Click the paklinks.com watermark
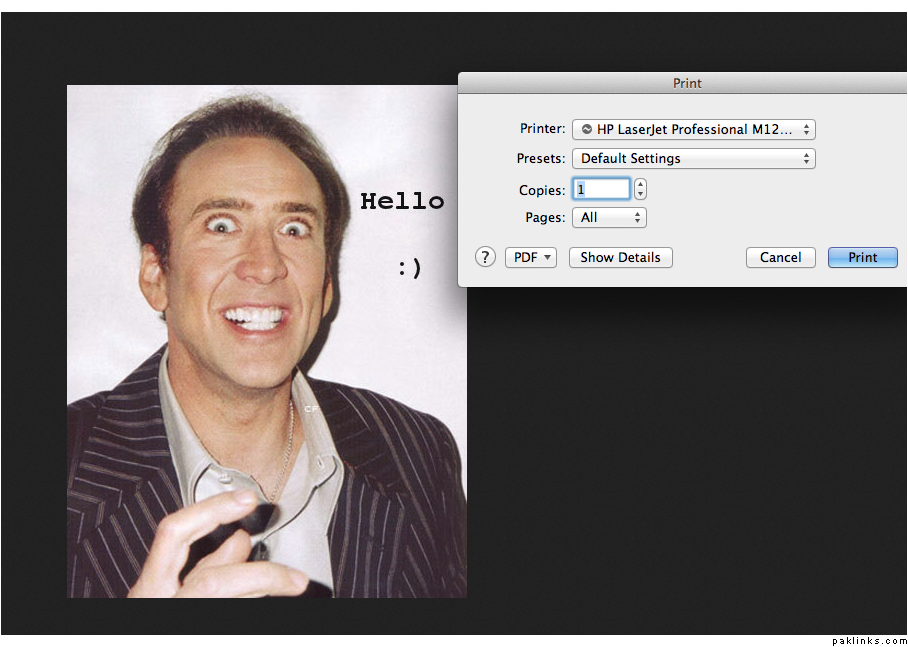The height and width of the screenshot is (647, 908). tap(868, 640)
